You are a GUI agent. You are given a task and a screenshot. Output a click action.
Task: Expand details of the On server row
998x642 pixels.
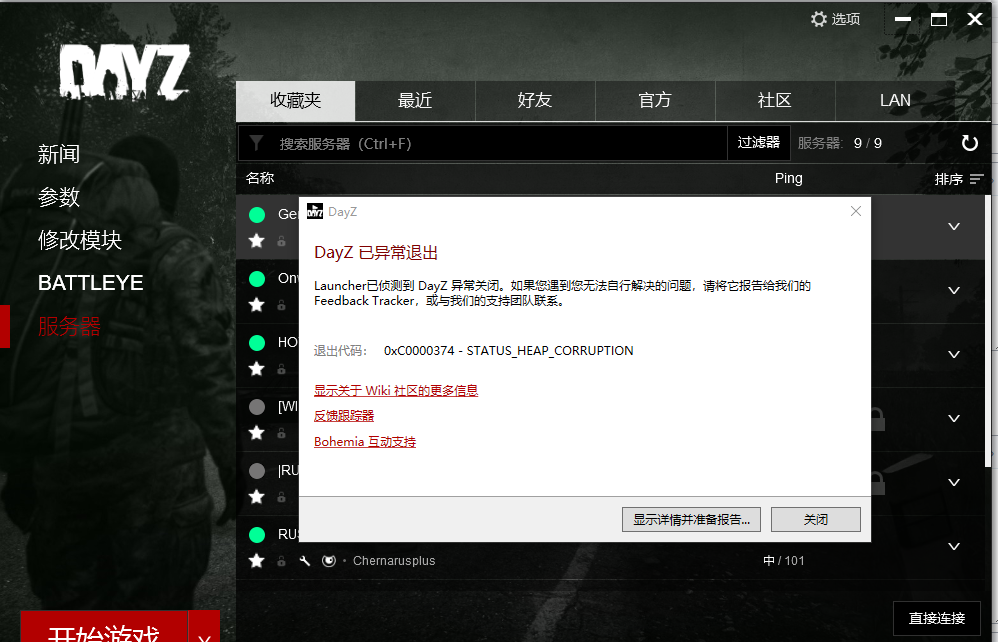tap(954, 291)
